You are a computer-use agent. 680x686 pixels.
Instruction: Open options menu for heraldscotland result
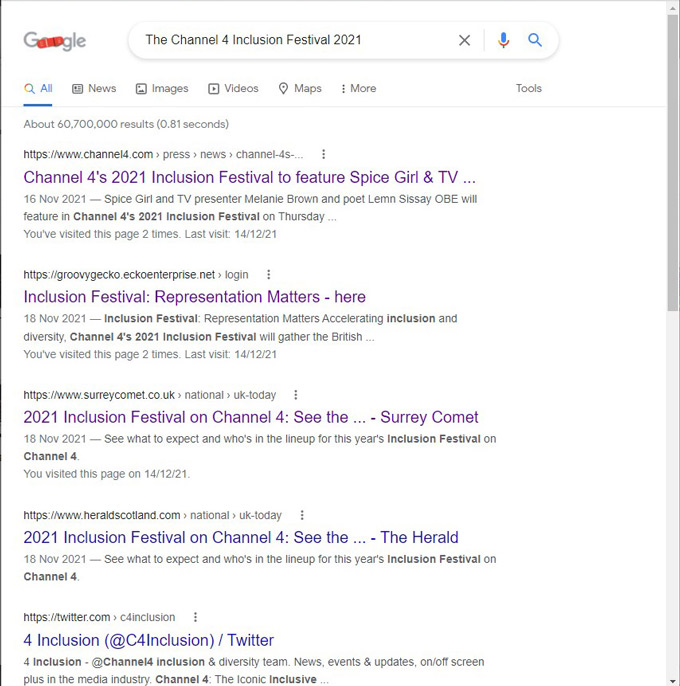coord(302,515)
